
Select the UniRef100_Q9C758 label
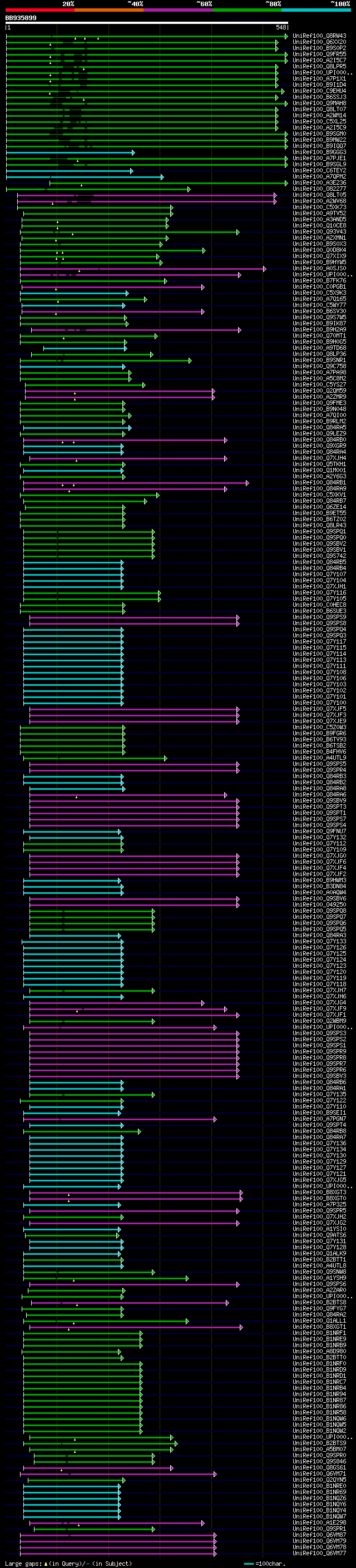pyautogui.click(x=319, y=366)
